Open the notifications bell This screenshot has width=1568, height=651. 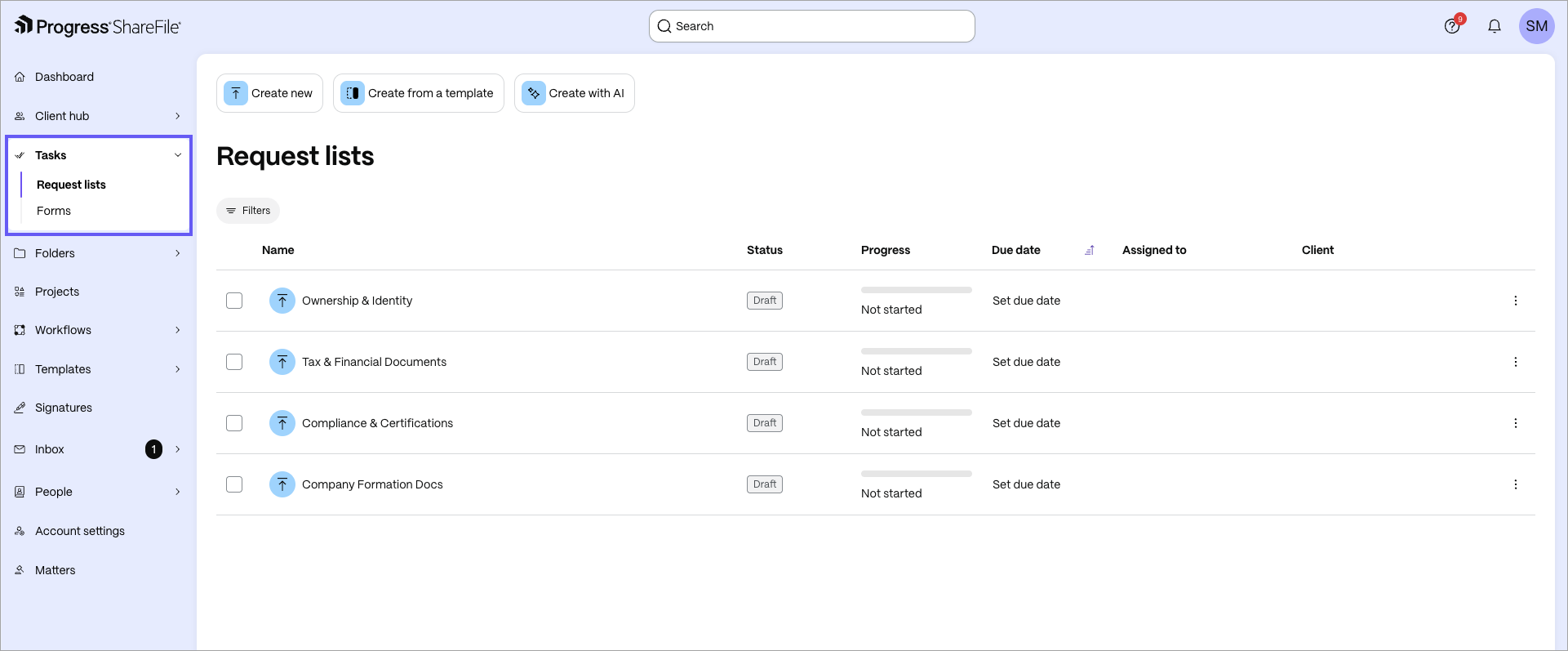pos(1495,26)
